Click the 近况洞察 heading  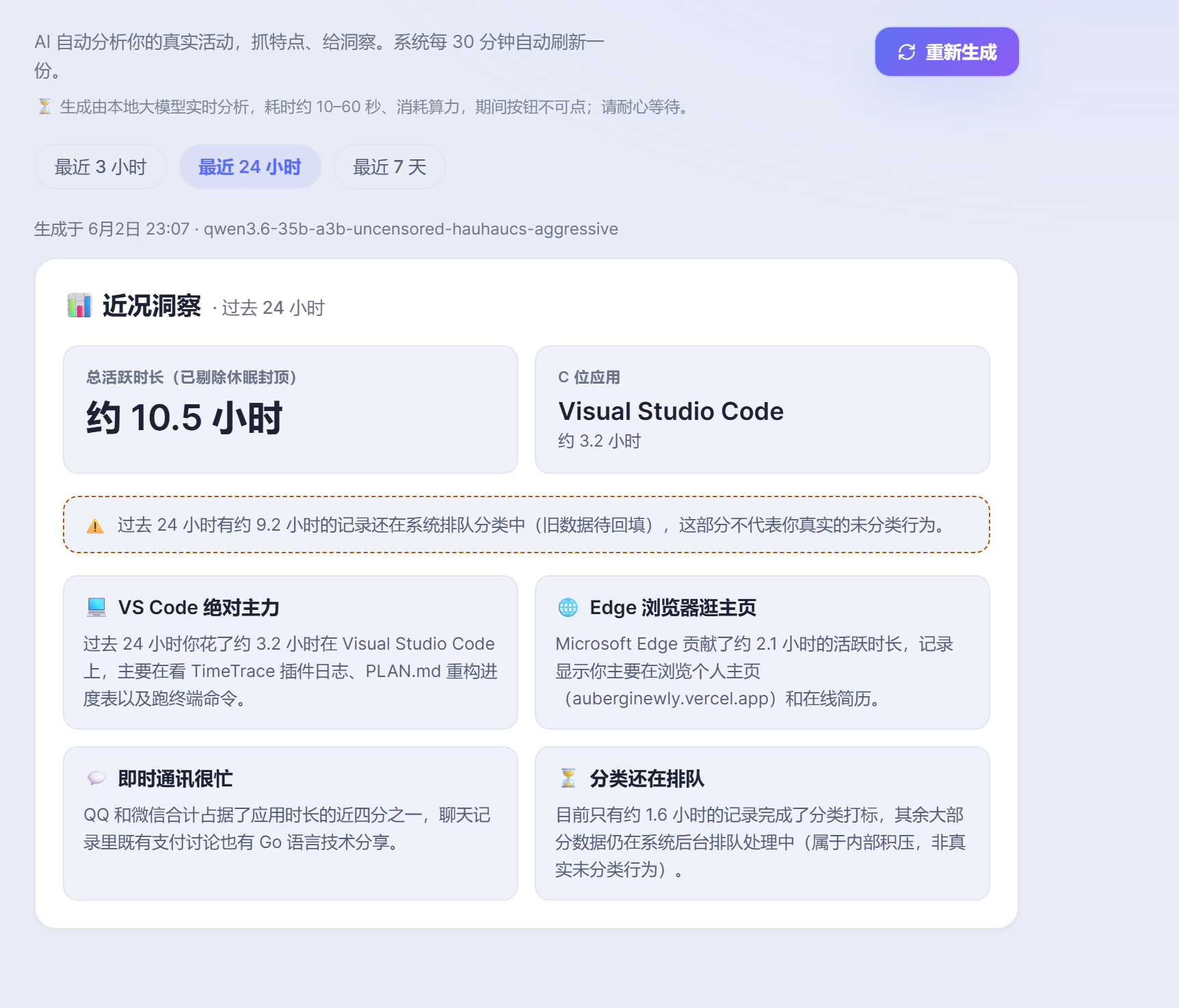coord(152,306)
